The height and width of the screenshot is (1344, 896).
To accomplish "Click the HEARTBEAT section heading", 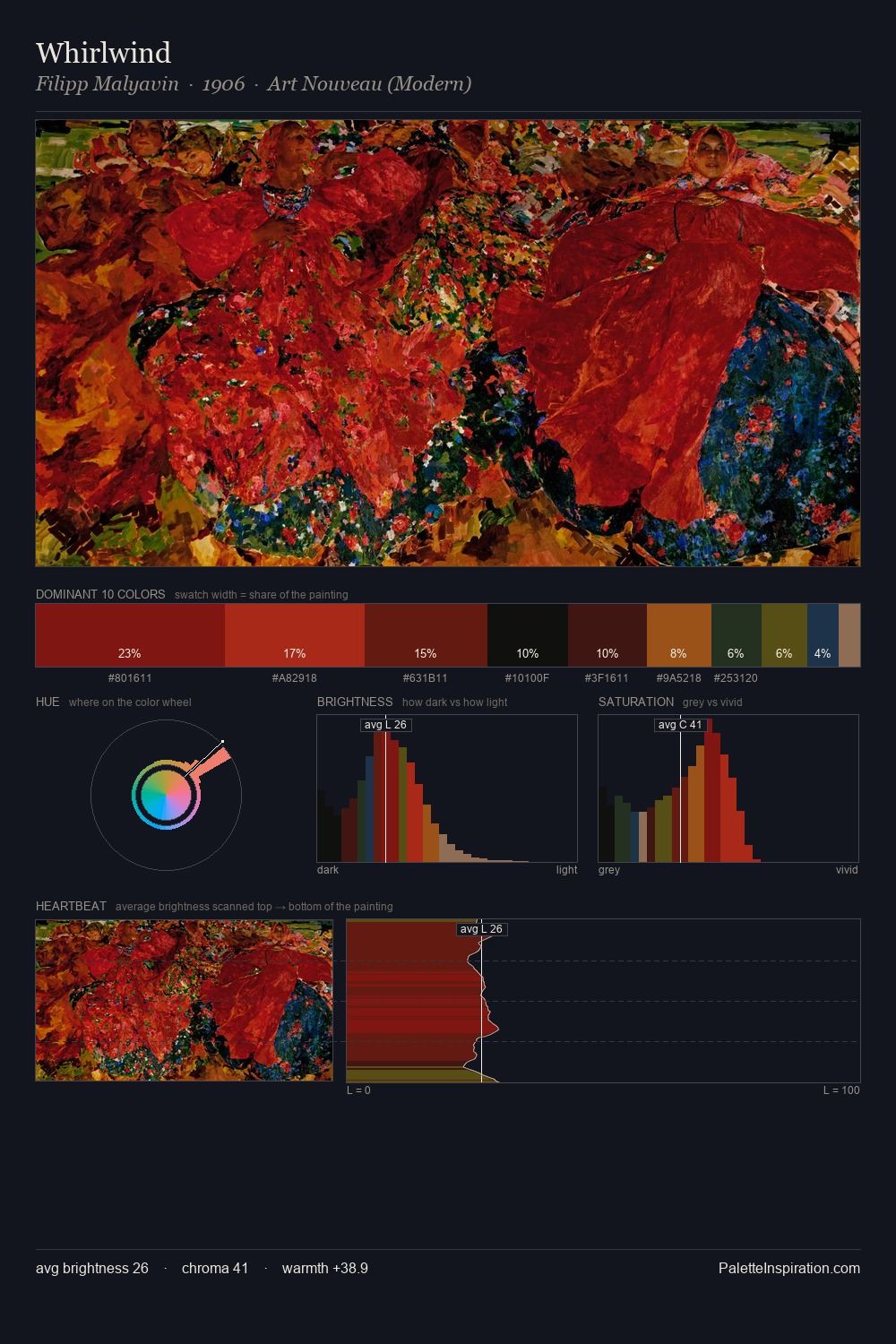I will 71,906.
